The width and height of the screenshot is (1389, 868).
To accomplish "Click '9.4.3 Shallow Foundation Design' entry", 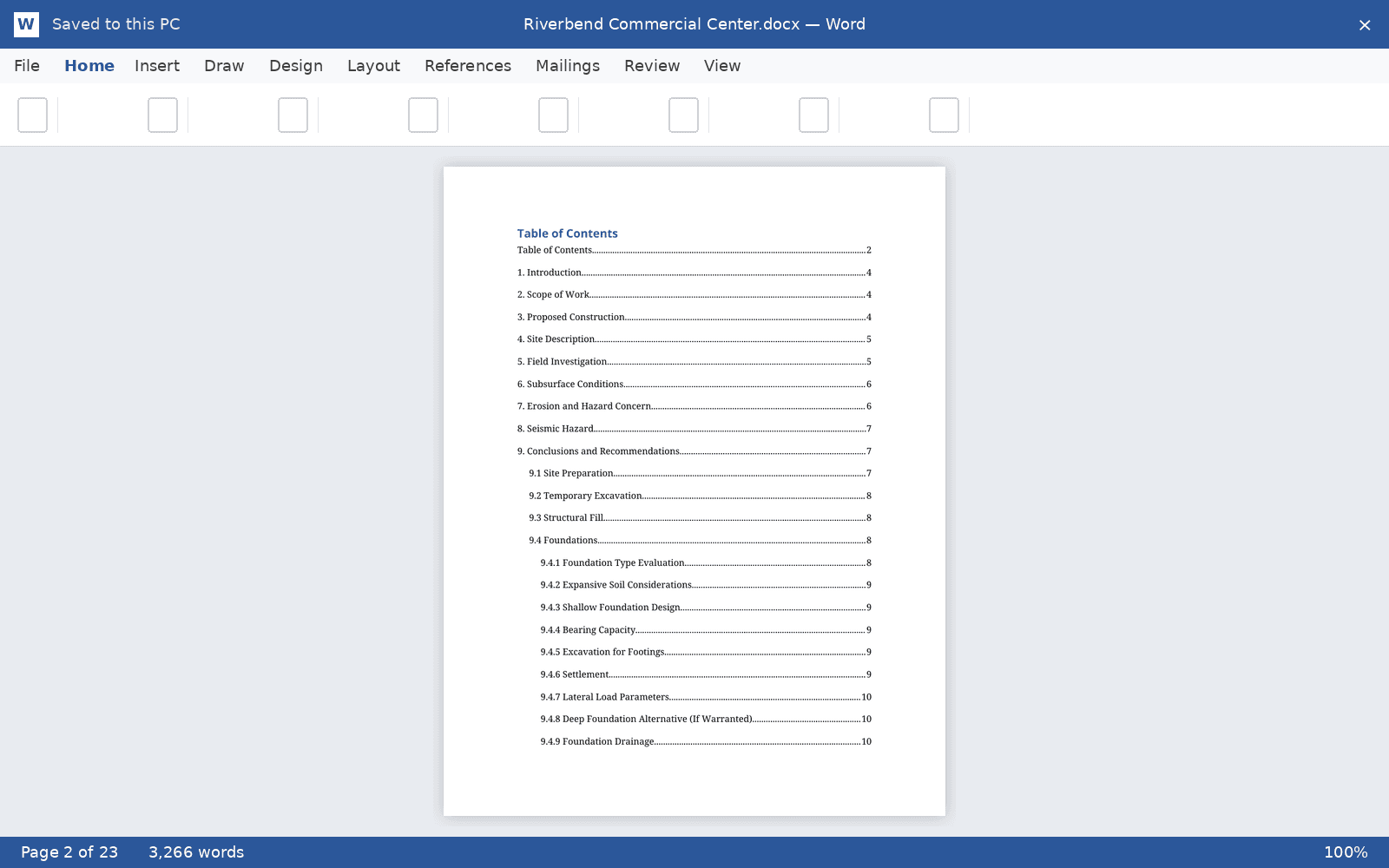I will pyautogui.click(x=706, y=608).
